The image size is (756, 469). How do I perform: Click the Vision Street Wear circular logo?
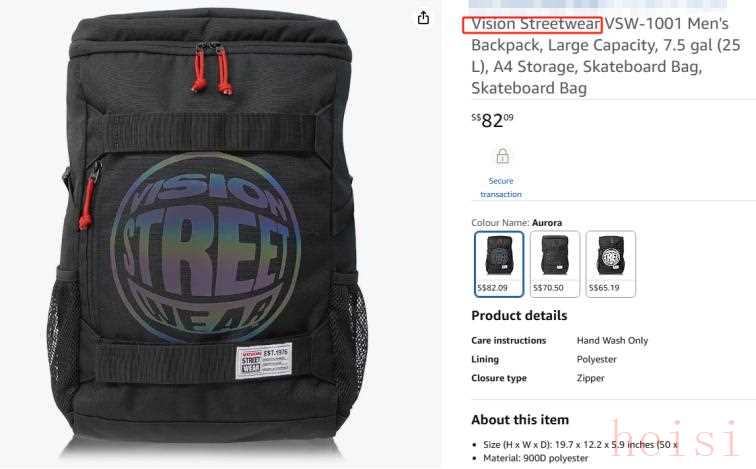tap(205, 246)
